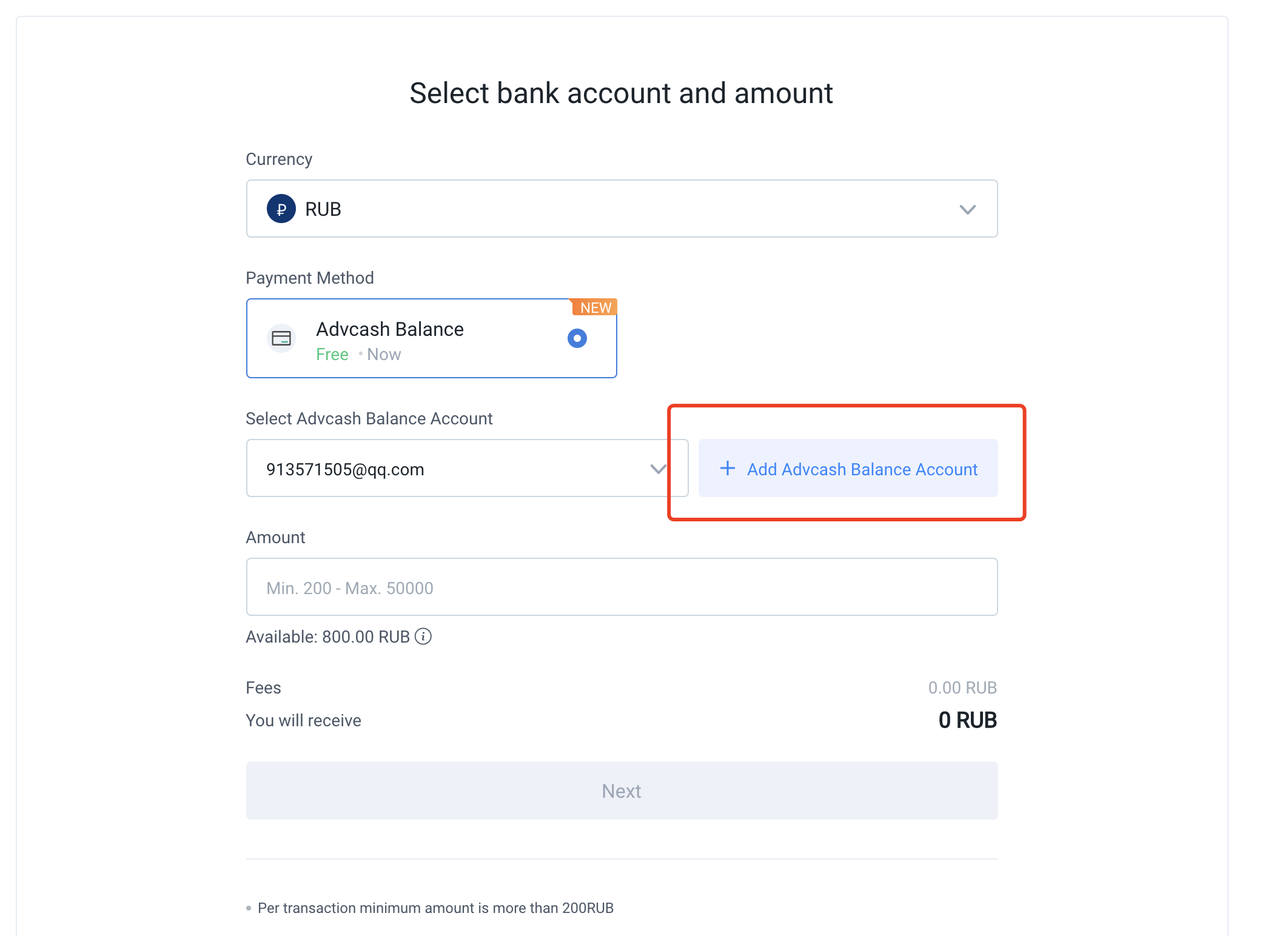Click the info icon next to Available balance
Image resolution: width=1288 pixels, height=936 pixels.
point(423,637)
